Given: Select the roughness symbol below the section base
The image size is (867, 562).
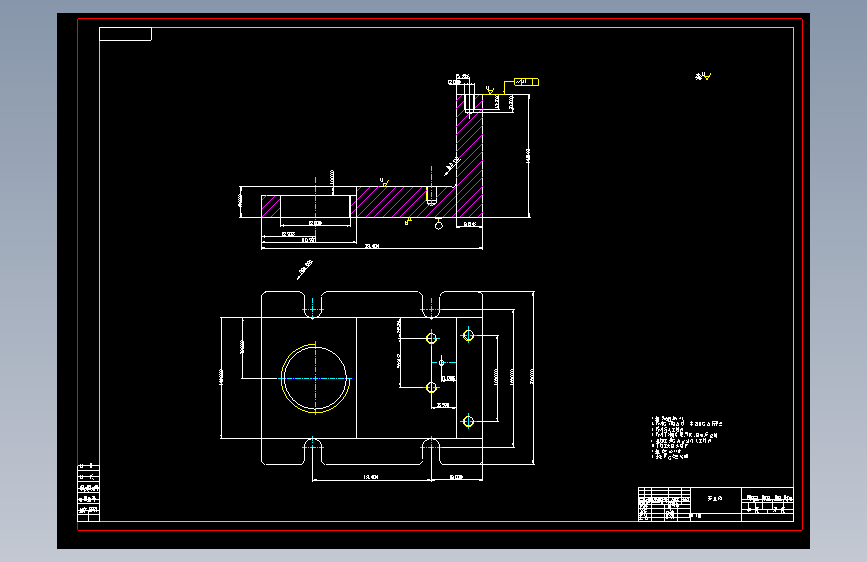Looking at the screenshot, I should pos(408,221).
